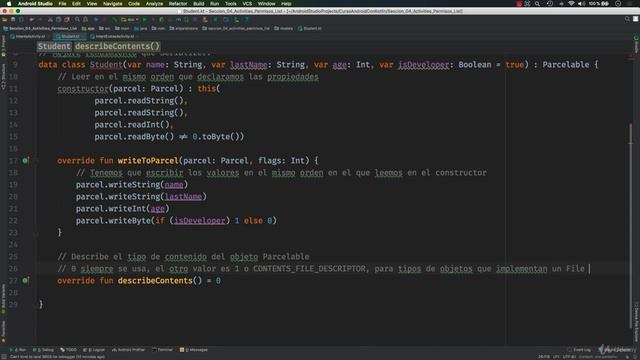Place cursor at end of CONTENTS_FILE_DESCRIPTOR comment line

tap(589, 269)
